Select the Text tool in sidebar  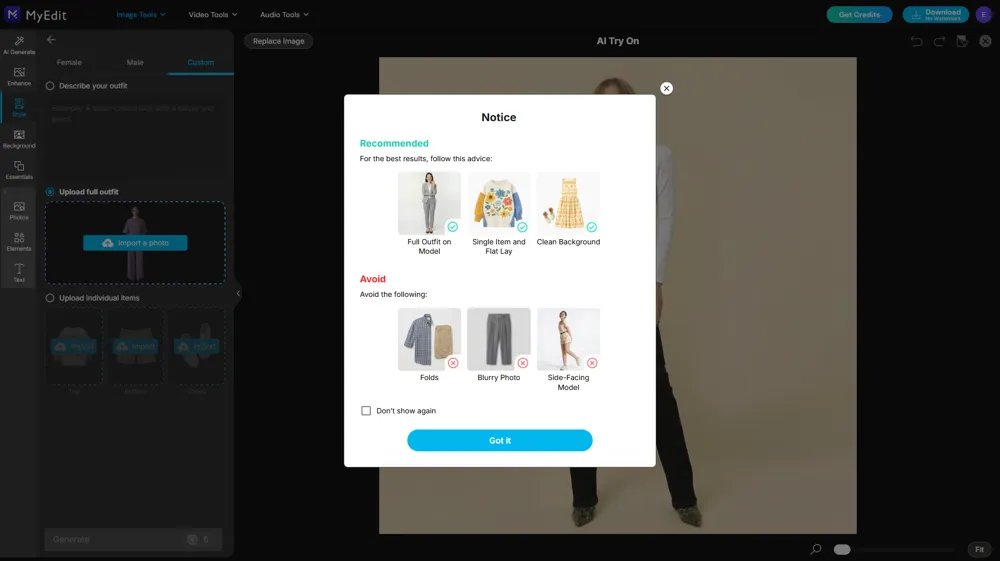[19, 273]
